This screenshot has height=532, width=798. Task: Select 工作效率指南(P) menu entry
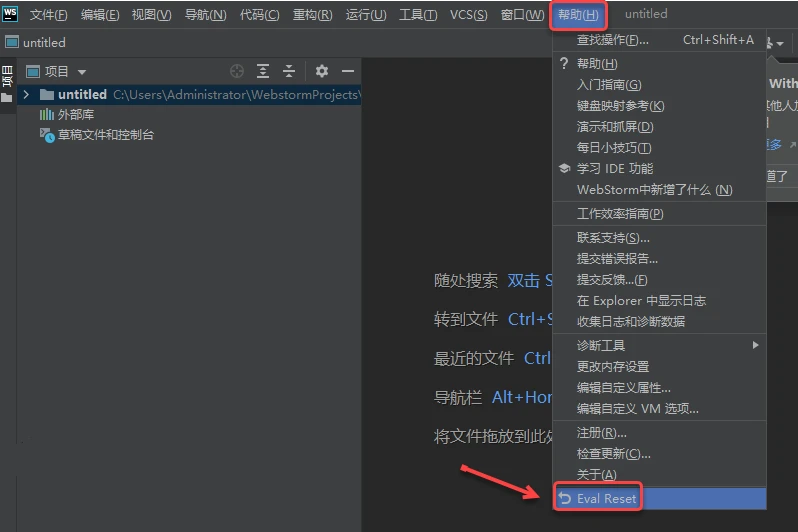pyautogui.click(x=660, y=213)
